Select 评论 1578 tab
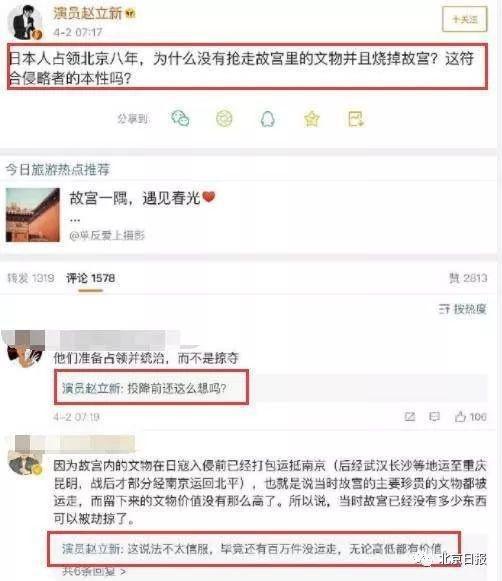Image resolution: width=502 pixels, height=581 pixels. pos(90,278)
